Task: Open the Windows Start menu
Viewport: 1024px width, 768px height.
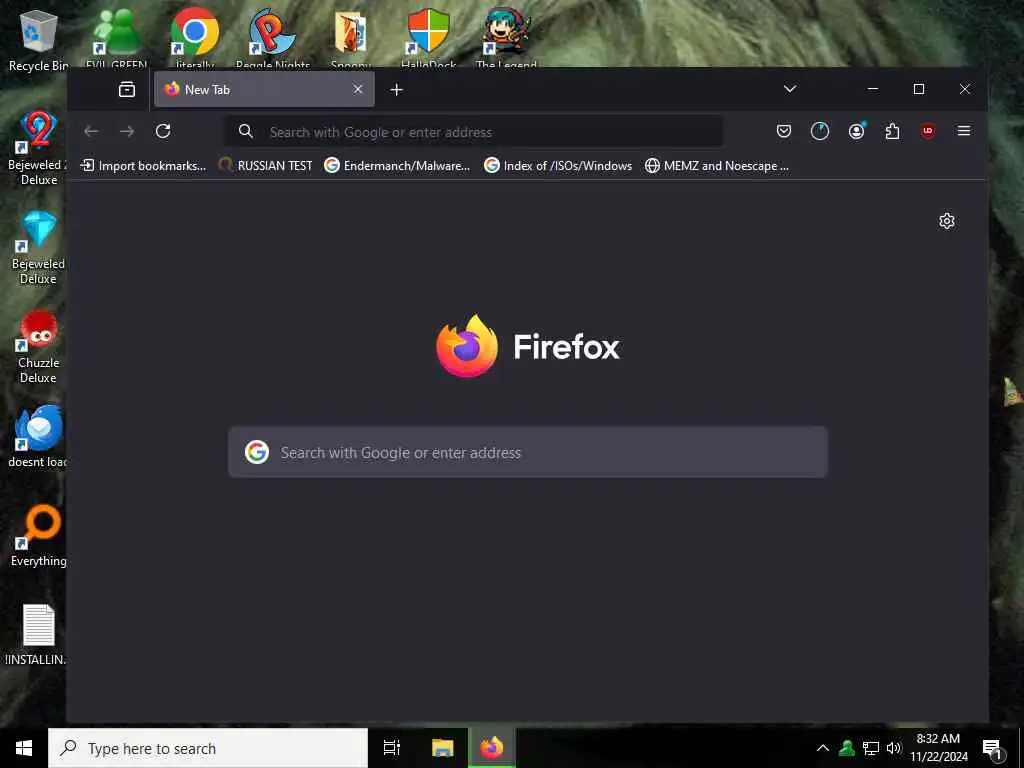Action: click(x=24, y=748)
